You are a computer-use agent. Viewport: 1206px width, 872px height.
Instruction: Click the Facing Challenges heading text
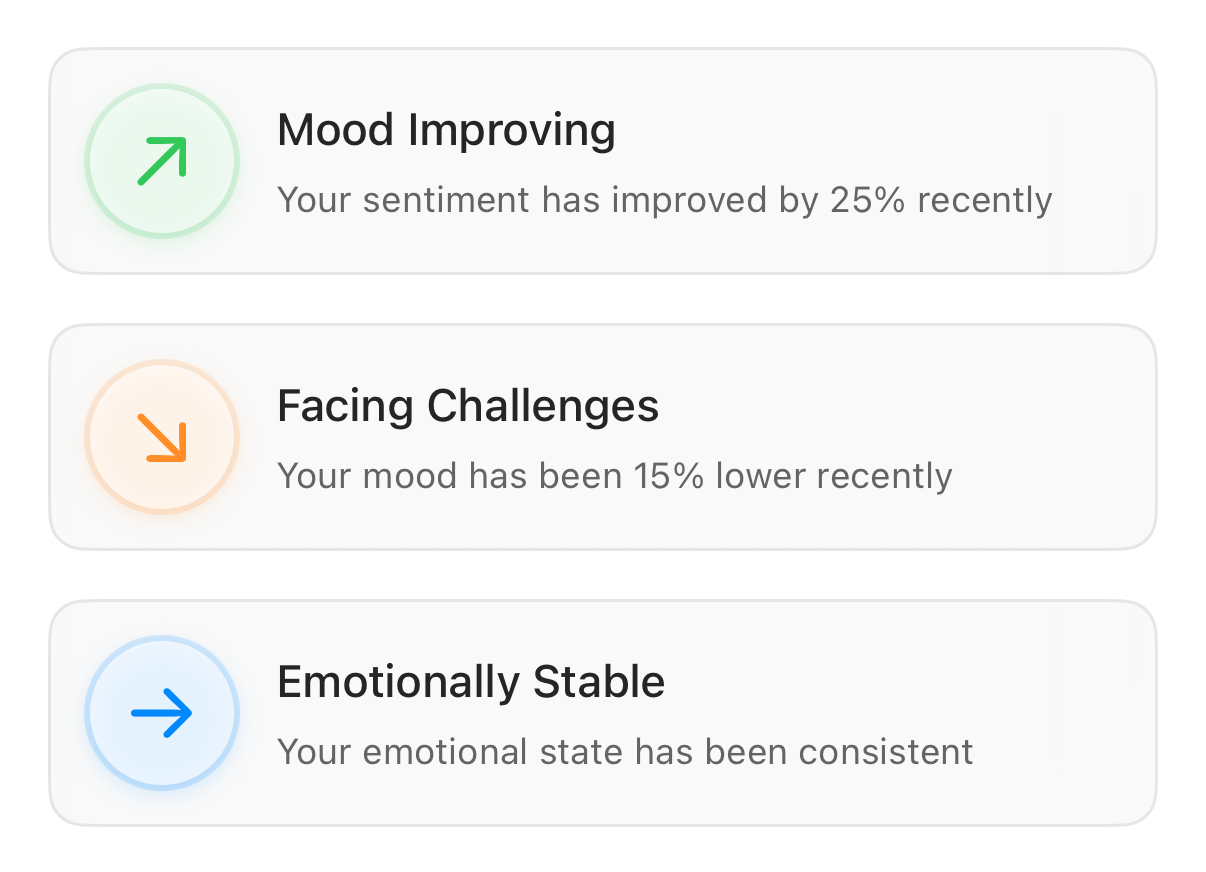[x=468, y=406]
